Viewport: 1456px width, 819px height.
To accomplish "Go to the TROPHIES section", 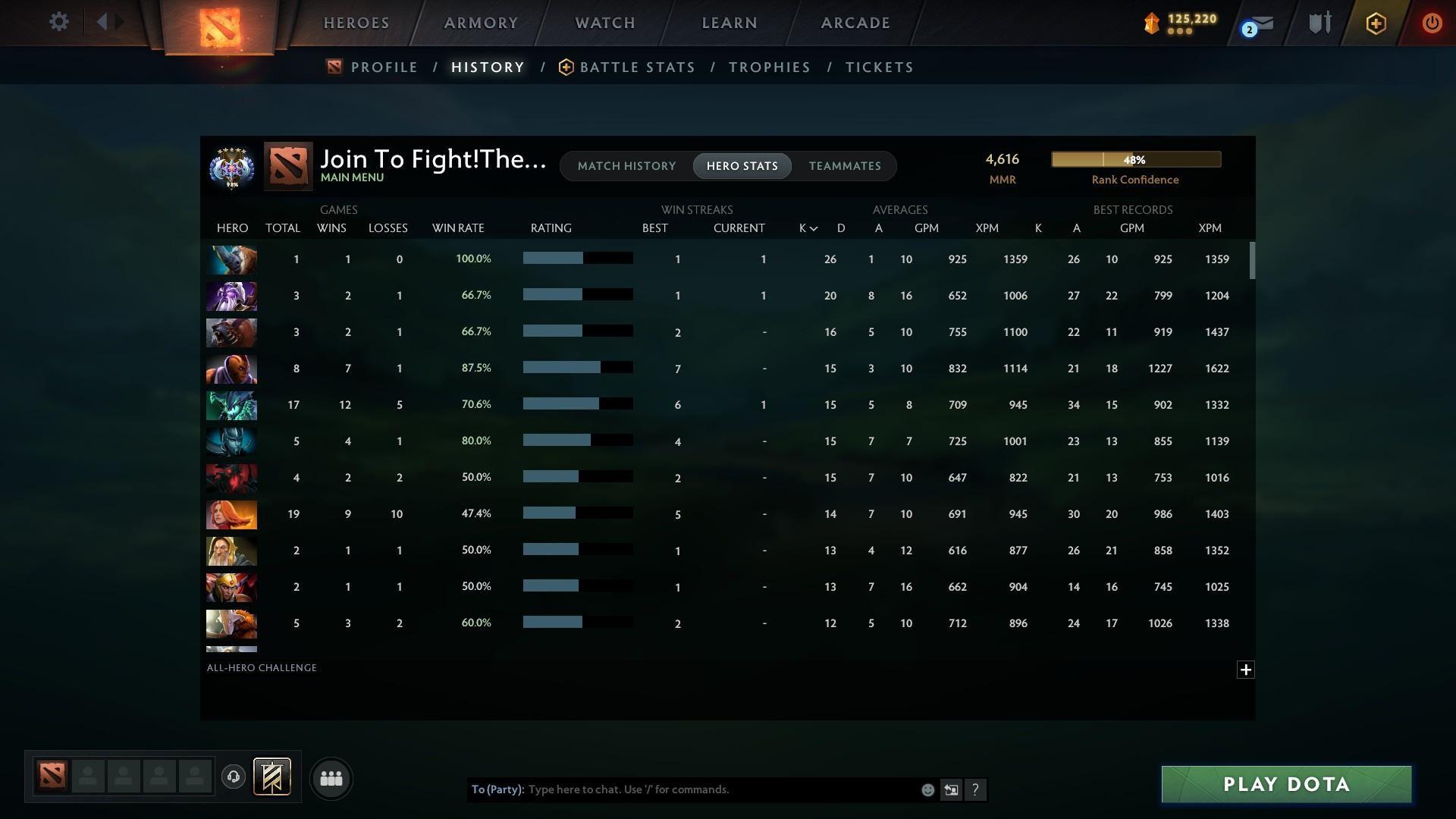I will point(769,67).
